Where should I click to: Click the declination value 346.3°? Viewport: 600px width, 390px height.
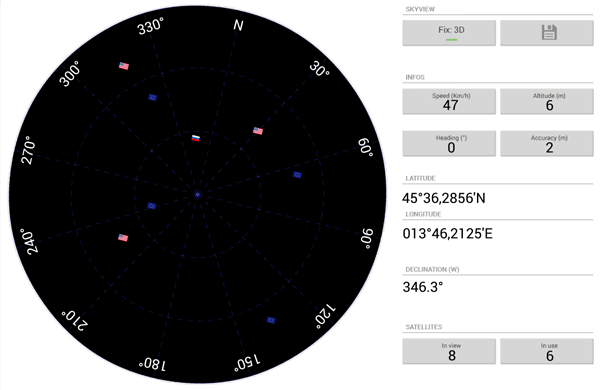(x=423, y=287)
